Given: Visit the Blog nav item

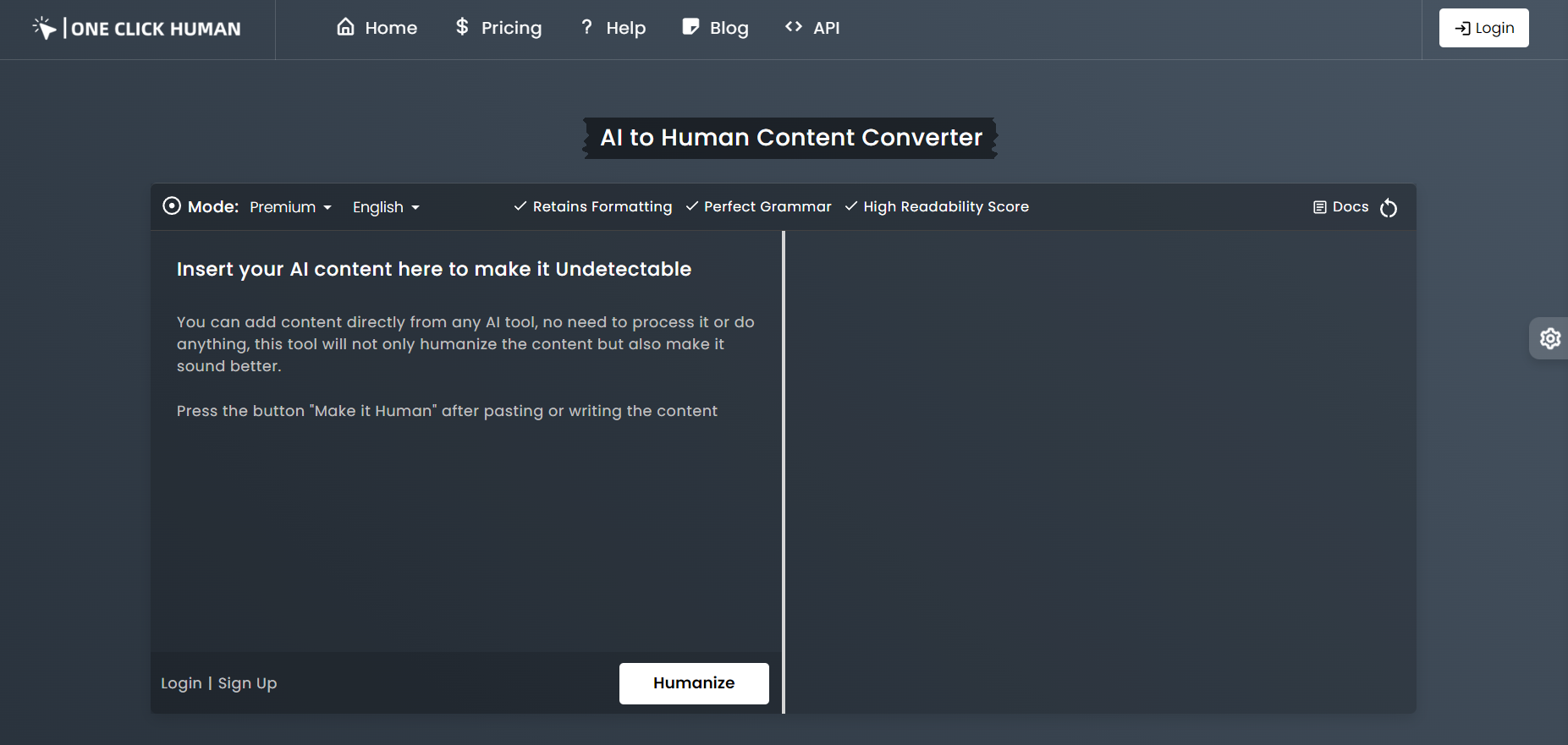Looking at the screenshot, I should coord(715,28).
